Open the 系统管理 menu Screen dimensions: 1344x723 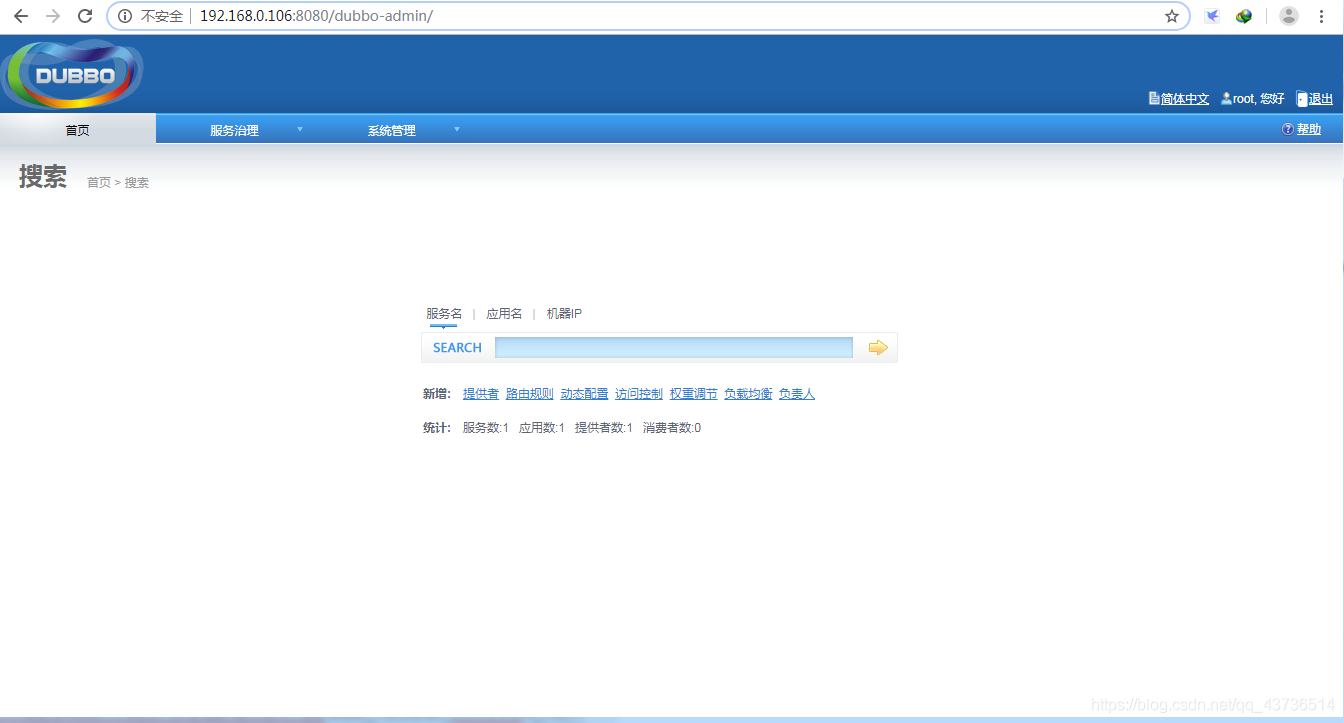[392, 130]
